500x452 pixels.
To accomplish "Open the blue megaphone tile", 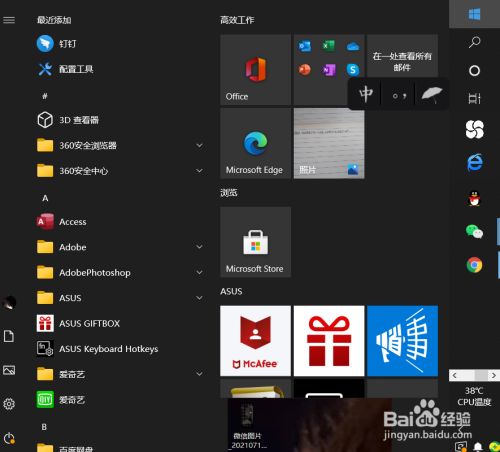I will (x=402, y=341).
